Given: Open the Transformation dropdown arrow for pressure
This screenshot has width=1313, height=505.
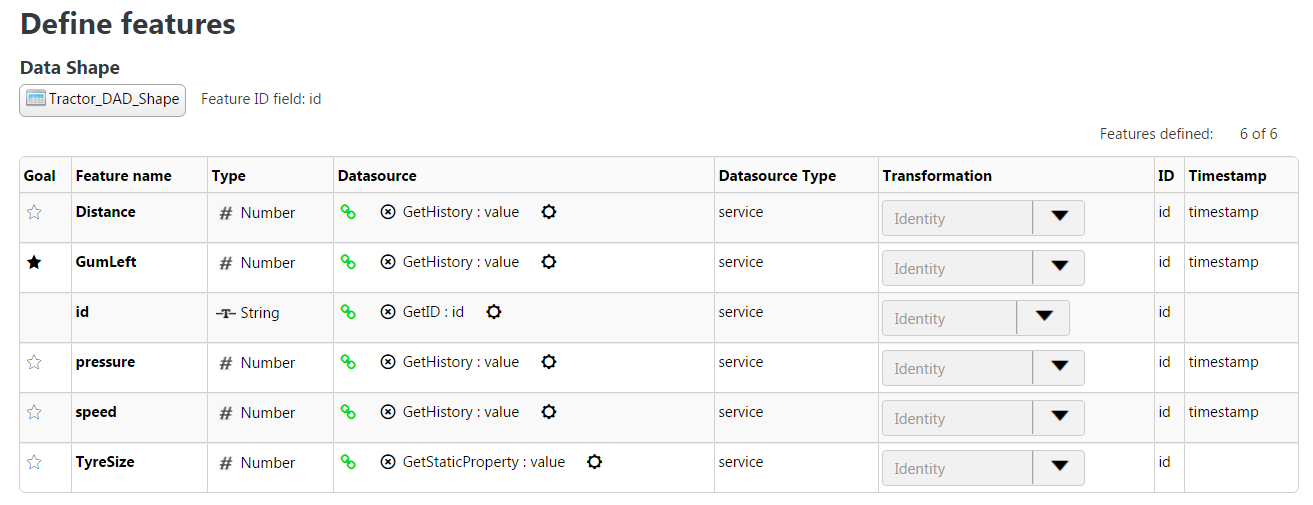Looking at the screenshot, I should [1059, 368].
